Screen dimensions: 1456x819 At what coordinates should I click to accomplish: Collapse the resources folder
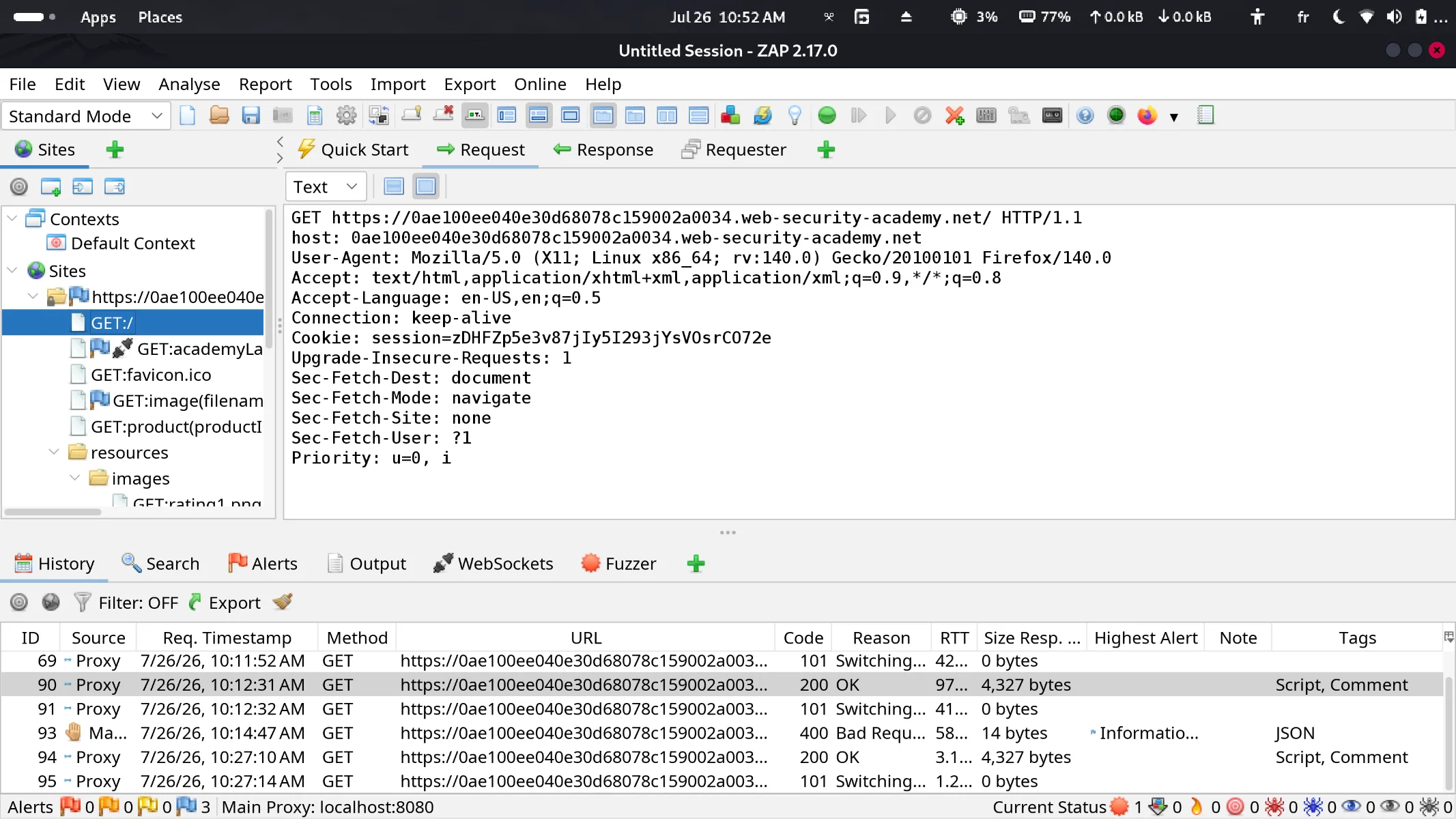click(54, 452)
